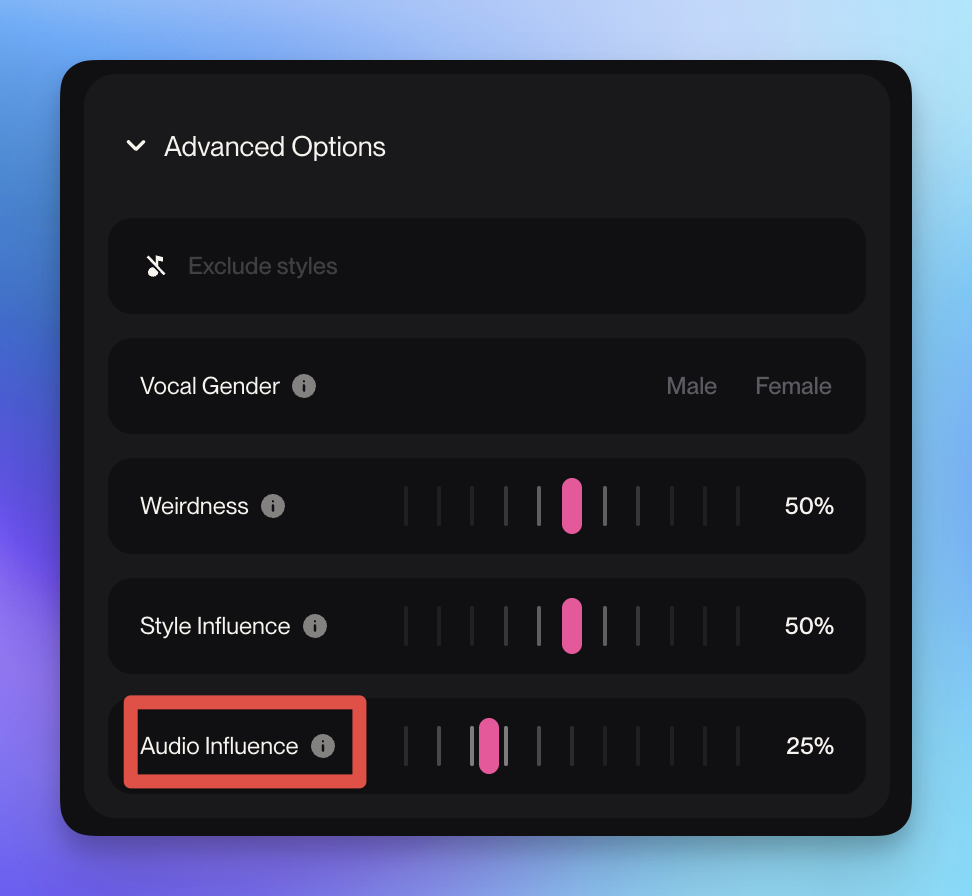Screen dimensions: 972x896
Task: Click the Audio Influence label text
Action: click(219, 746)
